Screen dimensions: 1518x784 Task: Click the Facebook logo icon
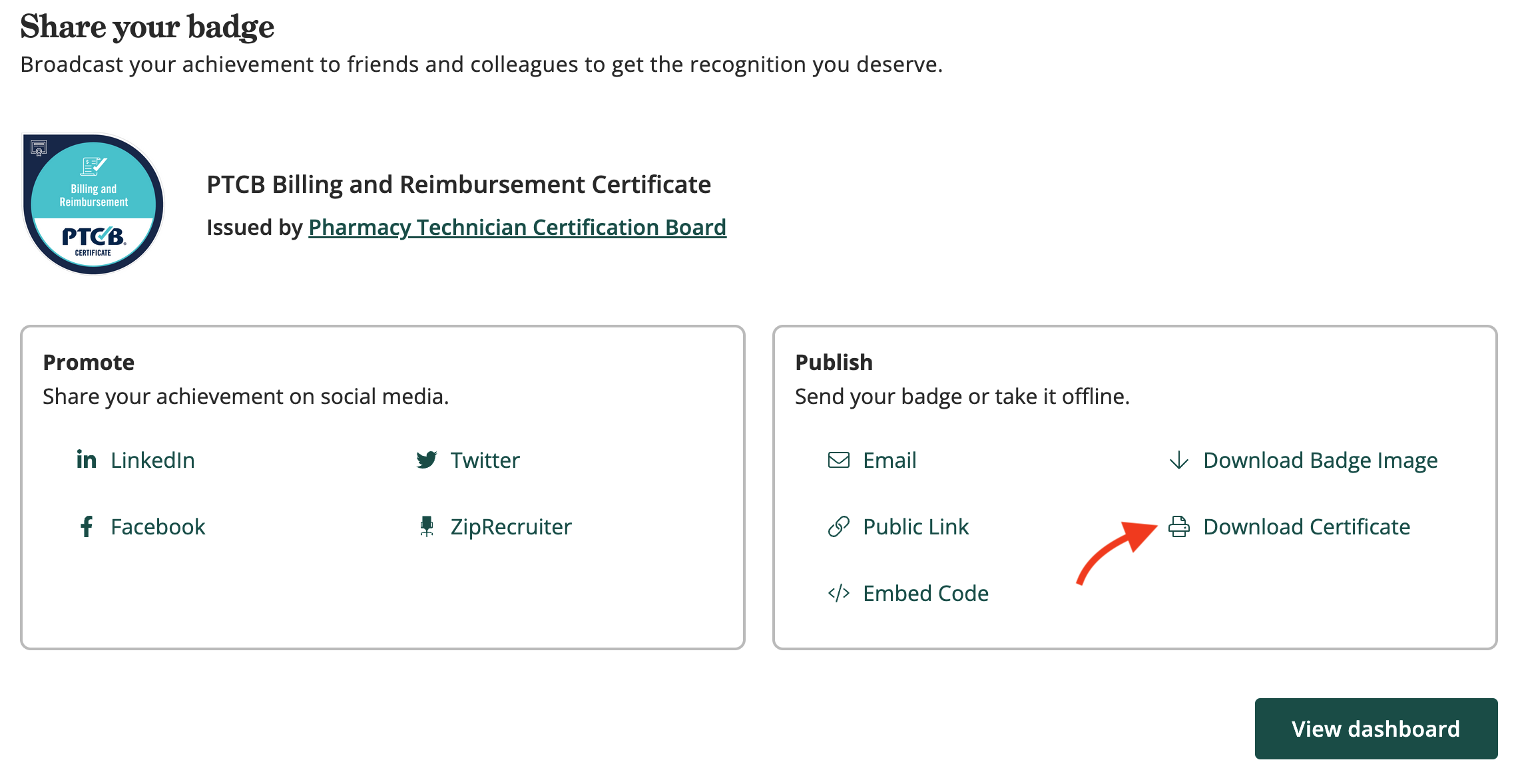coord(87,526)
